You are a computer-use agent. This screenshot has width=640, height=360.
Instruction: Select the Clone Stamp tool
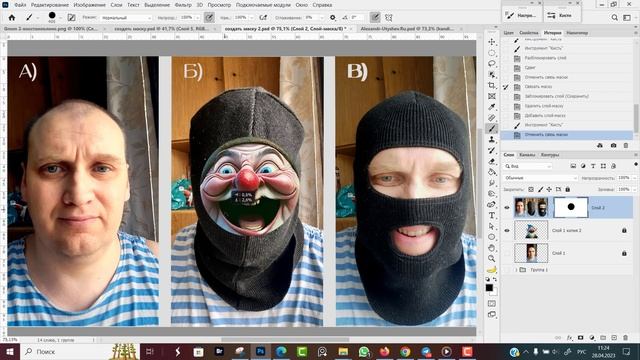point(492,140)
